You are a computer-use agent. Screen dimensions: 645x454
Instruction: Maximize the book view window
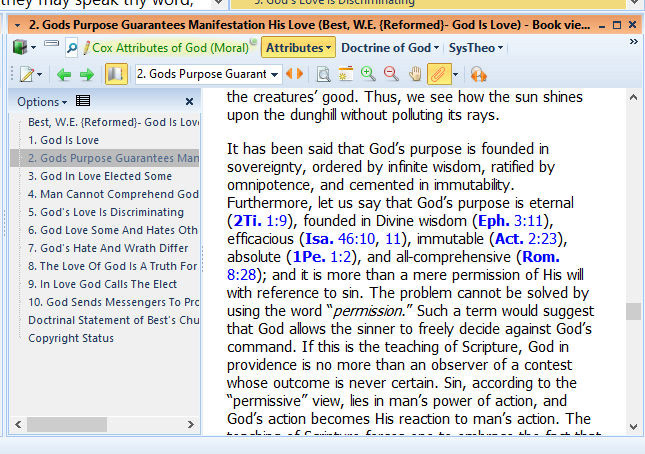pyautogui.click(x=617, y=25)
